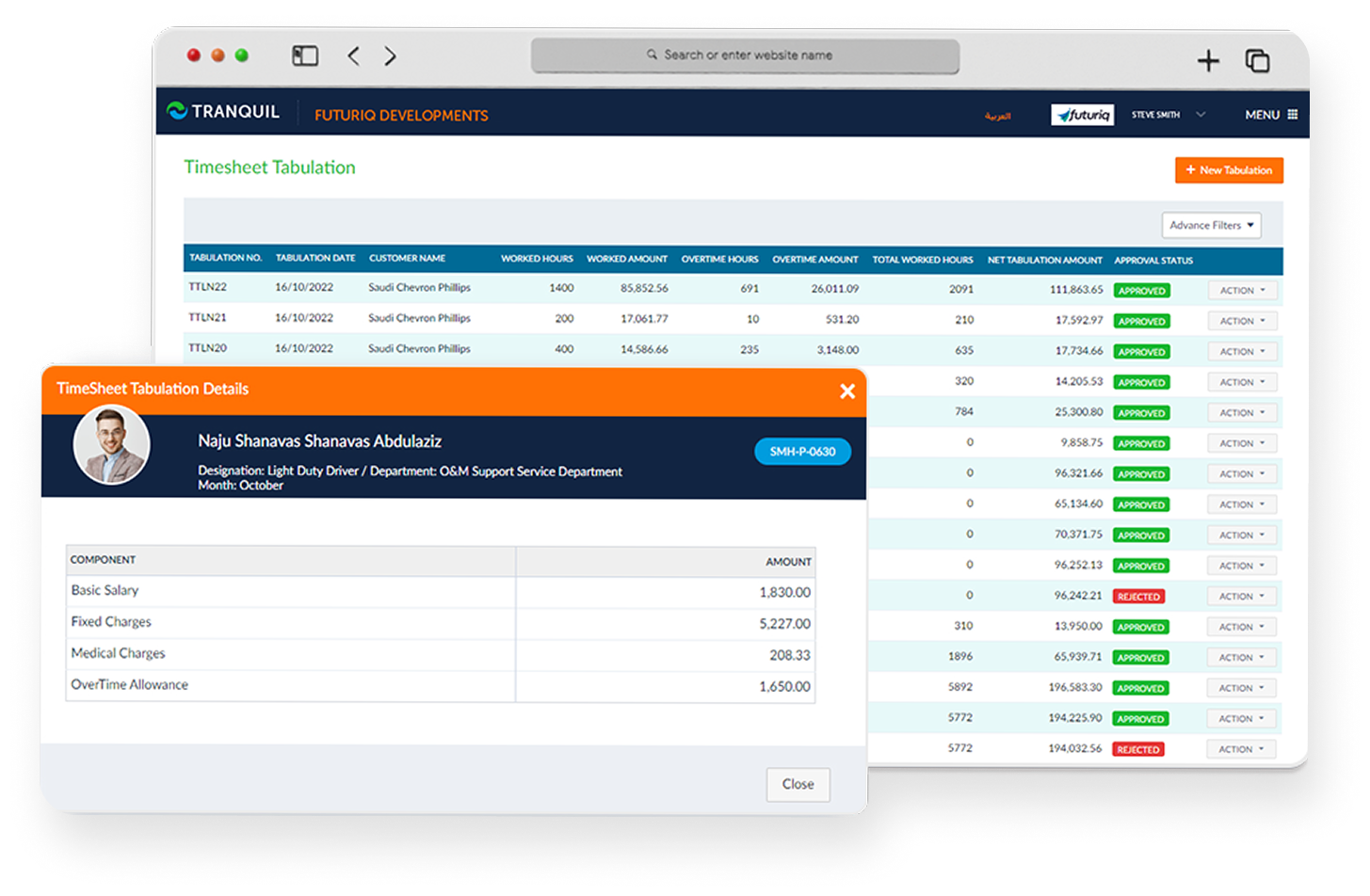
Task: Open ACTION dropdown for TTLN21 row
Action: click(1242, 321)
